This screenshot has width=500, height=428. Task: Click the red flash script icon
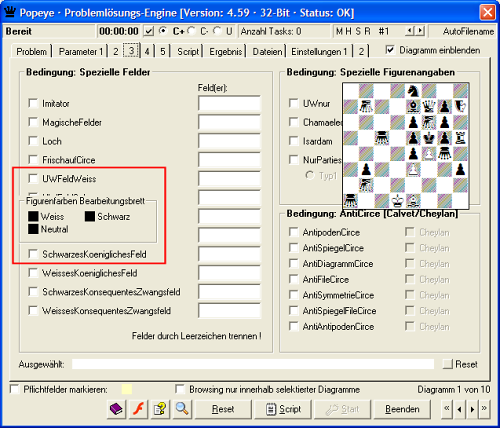(138, 409)
